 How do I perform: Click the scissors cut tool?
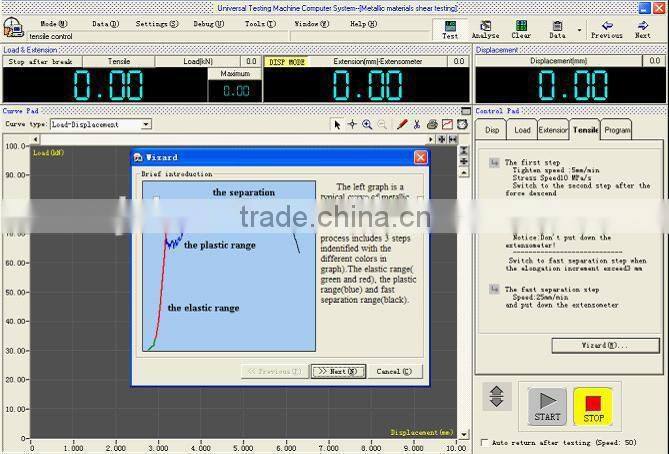[417, 125]
